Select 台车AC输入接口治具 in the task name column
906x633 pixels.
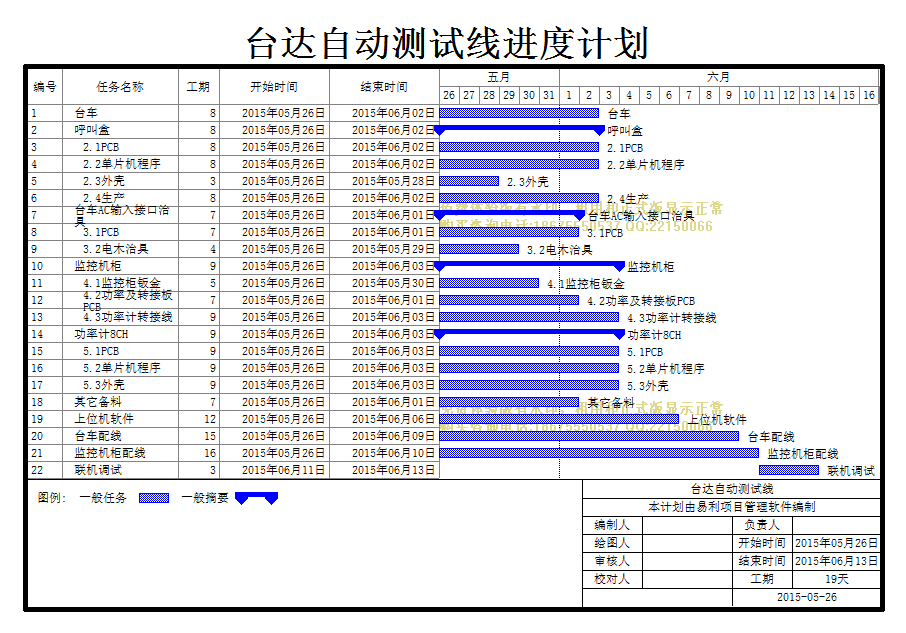(x=122, y=215)
